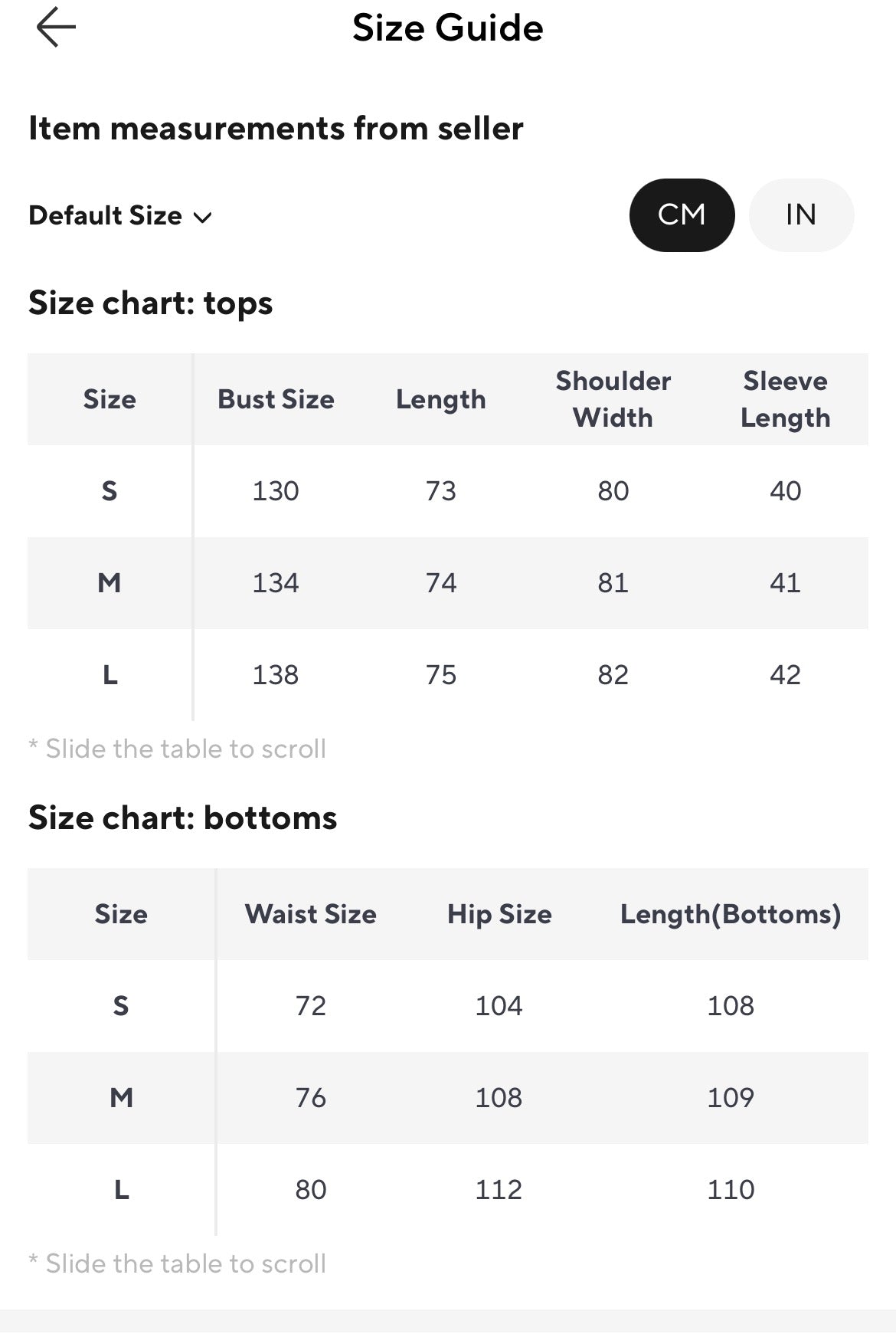Image resolution: width=896 pixels, height=1337 pixels.
Task: Select the Sleeve Length column header
Action: (x=785, y=399)
